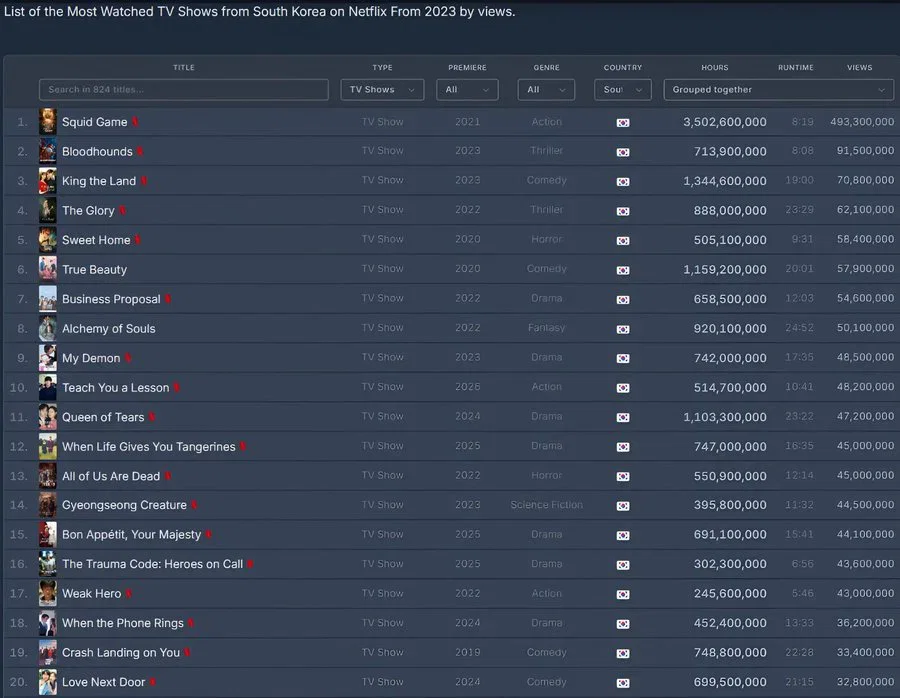
Task: Click the Netflix icon beside Queen of Tears
Action: click(152, 417)
